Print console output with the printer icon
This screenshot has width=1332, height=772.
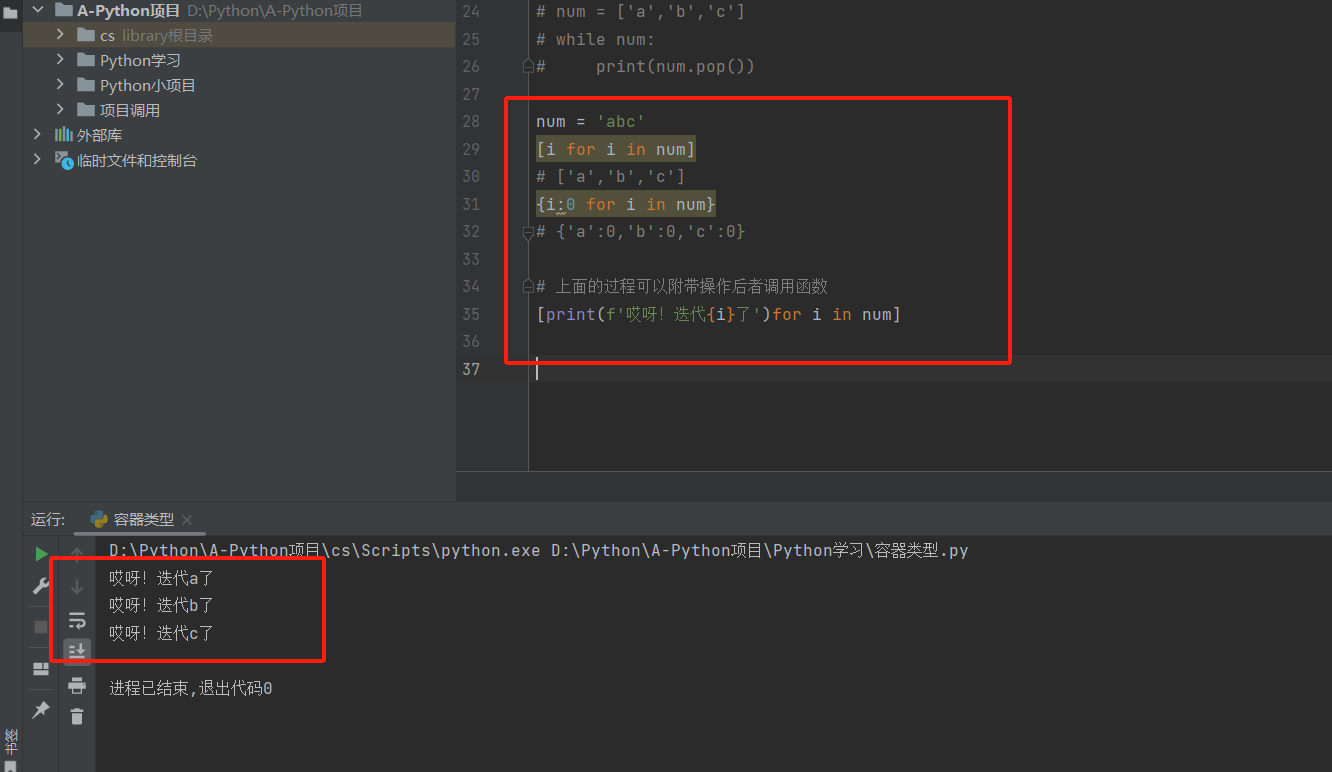point(77,685)
